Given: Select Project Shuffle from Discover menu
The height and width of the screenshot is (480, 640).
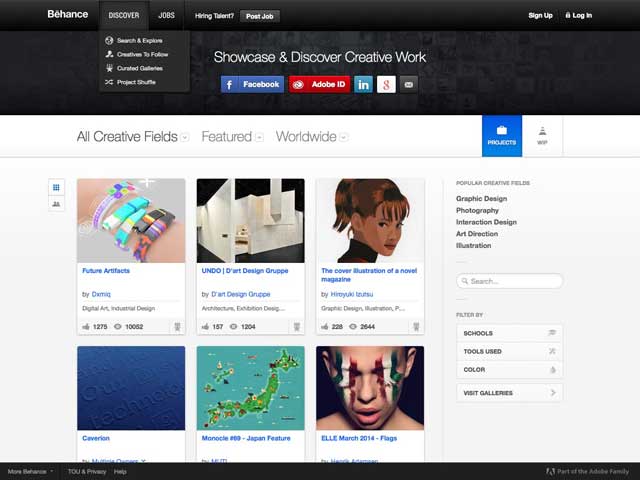Looking at the screenshot, I should 137,82.
